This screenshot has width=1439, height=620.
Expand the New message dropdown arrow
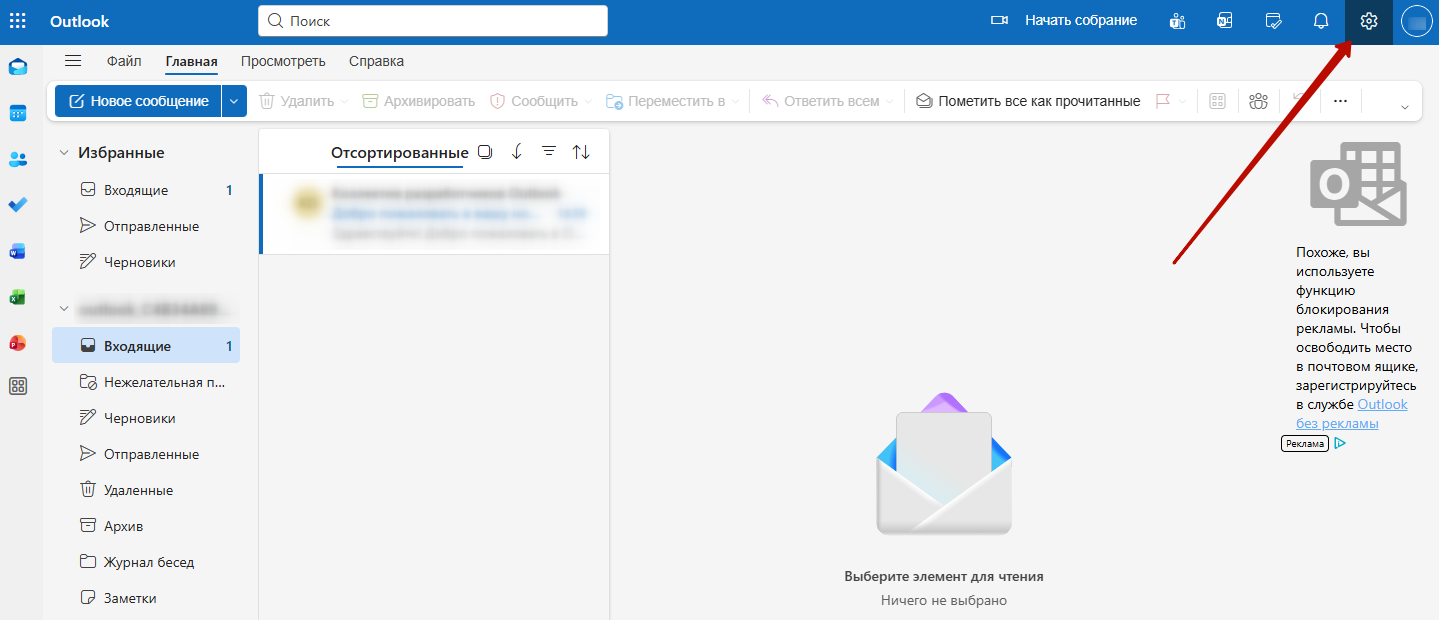pyautogui.click(x=234, y=101)
